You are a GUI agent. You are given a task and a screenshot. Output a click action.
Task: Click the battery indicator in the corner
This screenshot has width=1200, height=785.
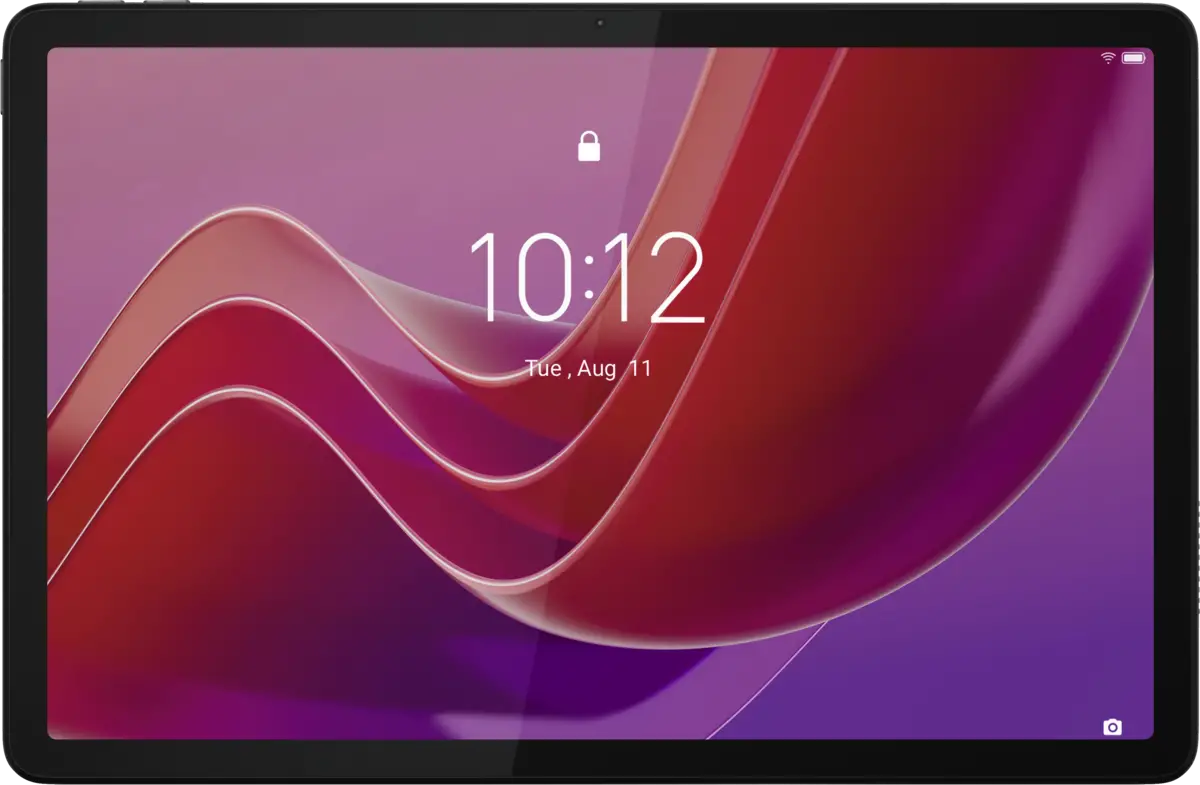coord(1135,59)
